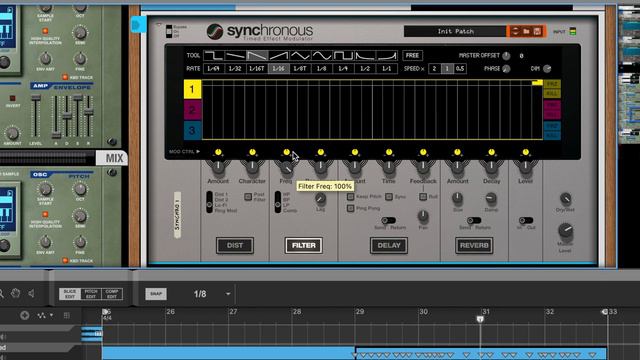Click the REVERB effect button

pyautogui.click(x=474, y=245)
